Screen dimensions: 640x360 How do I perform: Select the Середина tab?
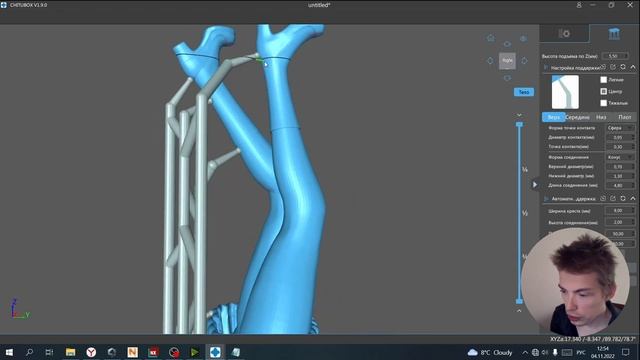pos(577,117)
